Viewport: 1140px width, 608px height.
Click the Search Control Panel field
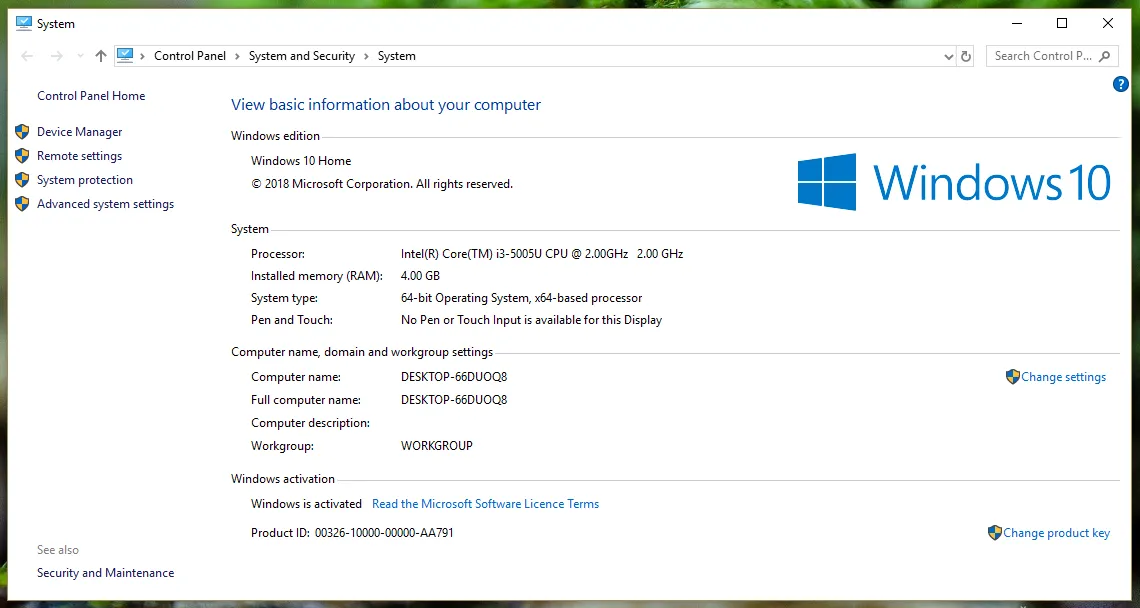[x=1042, y=56]
